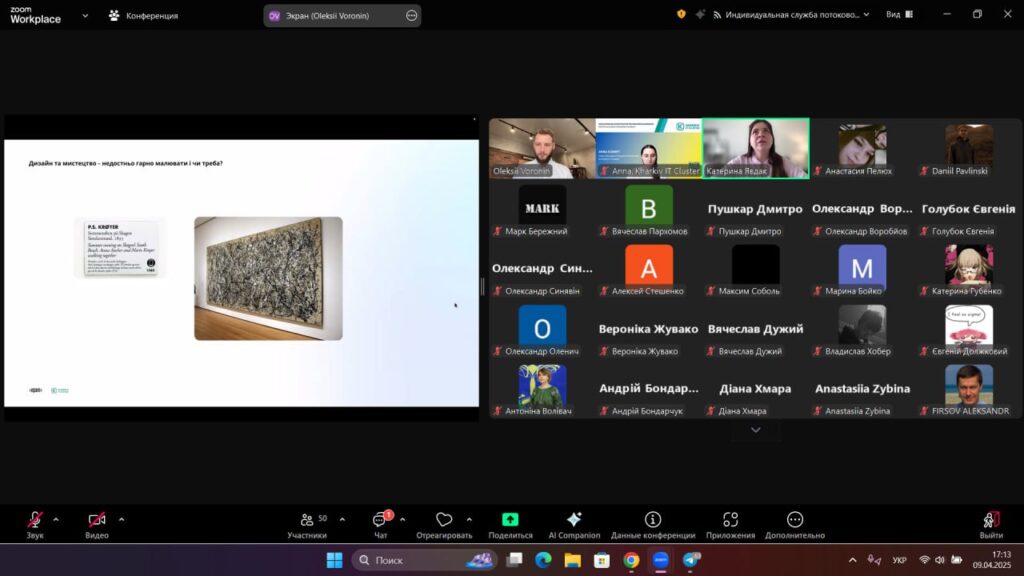
Task: Launch Microsoft Edge from the taskbar
Action: click(543, 560)
